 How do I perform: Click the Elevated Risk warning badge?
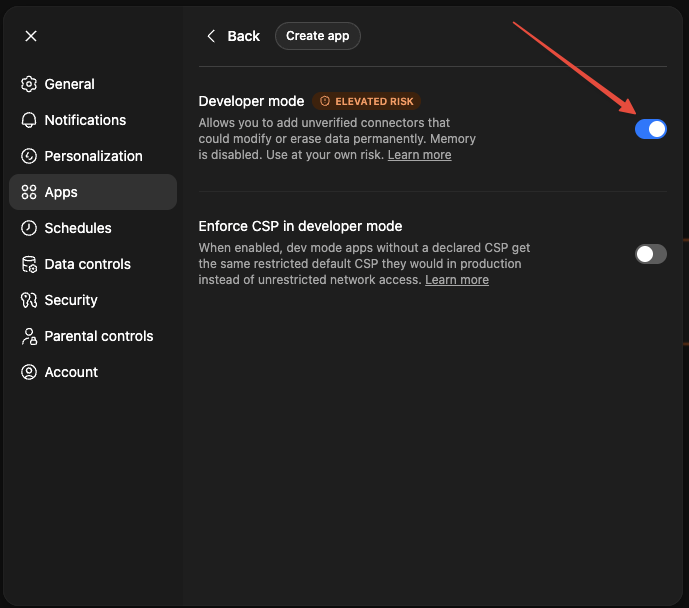coord(366,101)
